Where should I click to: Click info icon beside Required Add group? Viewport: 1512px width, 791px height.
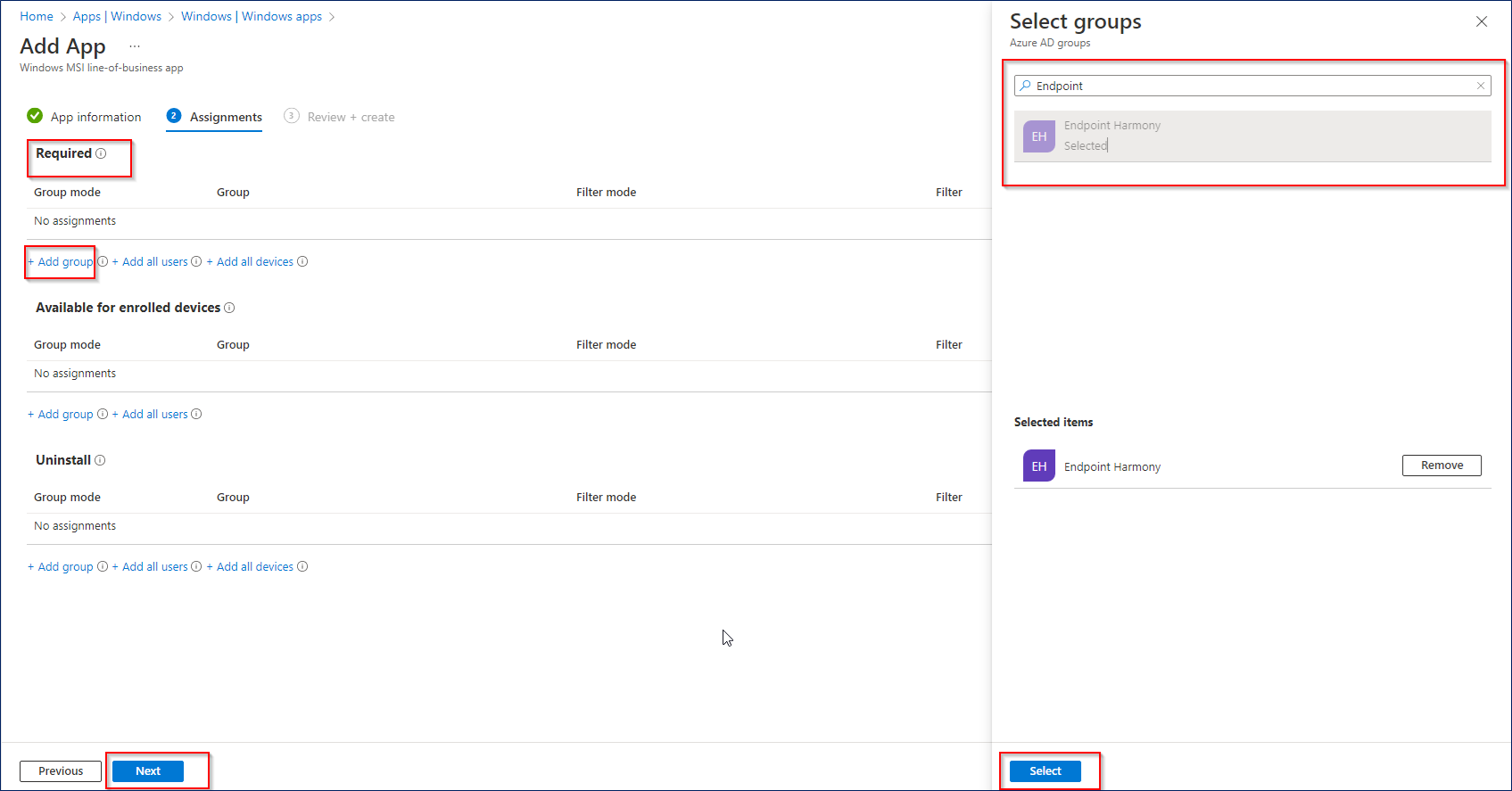tap(103, 261)
